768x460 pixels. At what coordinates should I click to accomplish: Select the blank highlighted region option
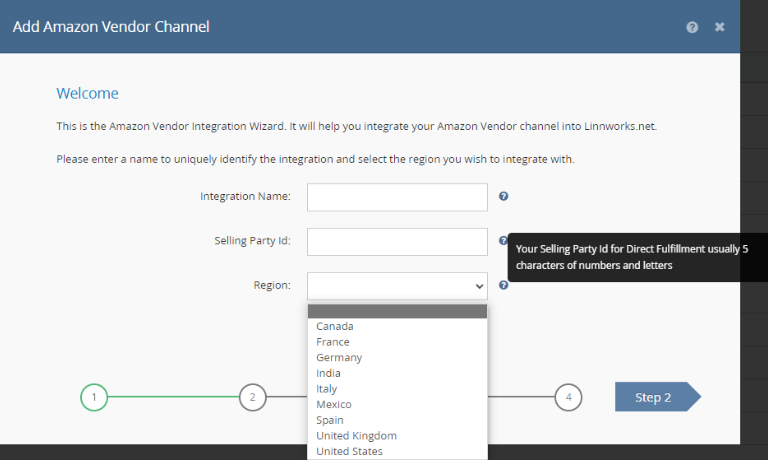pos(397,311)
